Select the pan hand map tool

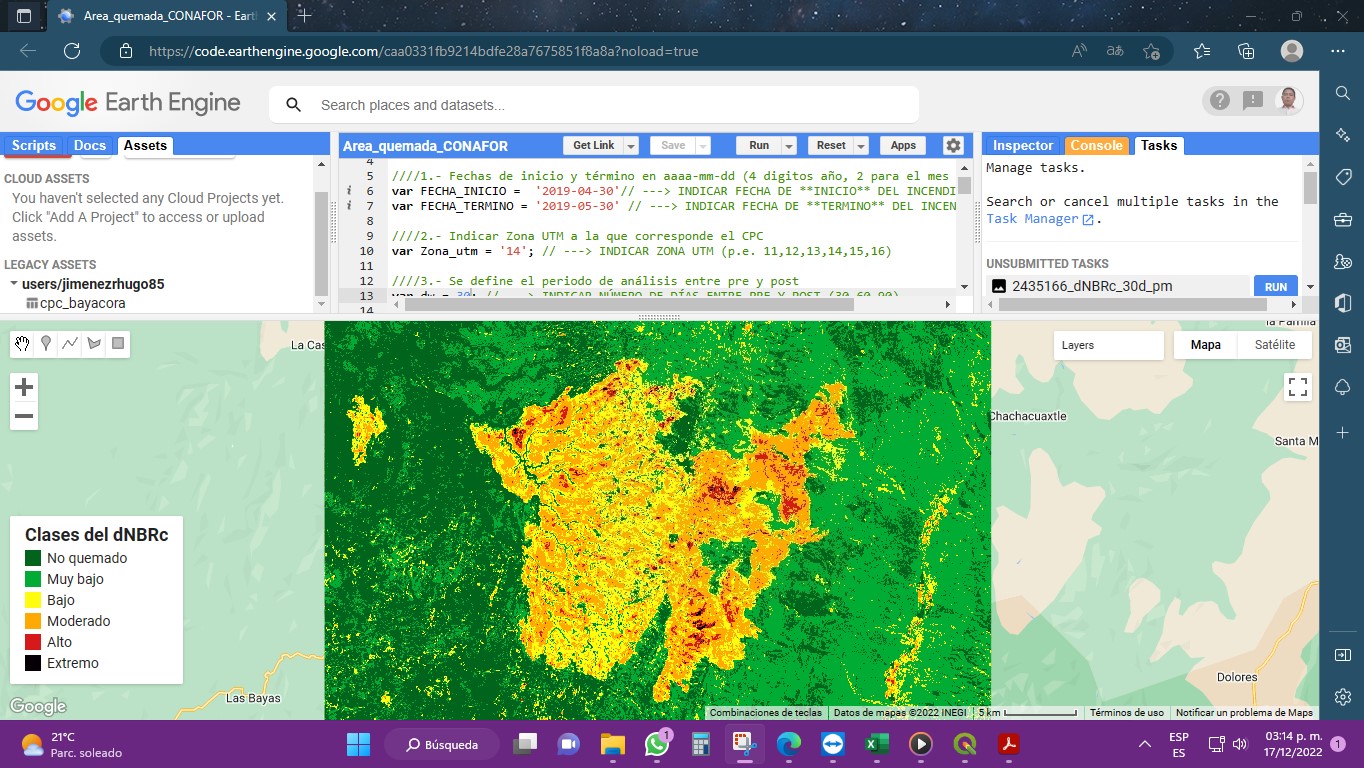click(22, 344)
